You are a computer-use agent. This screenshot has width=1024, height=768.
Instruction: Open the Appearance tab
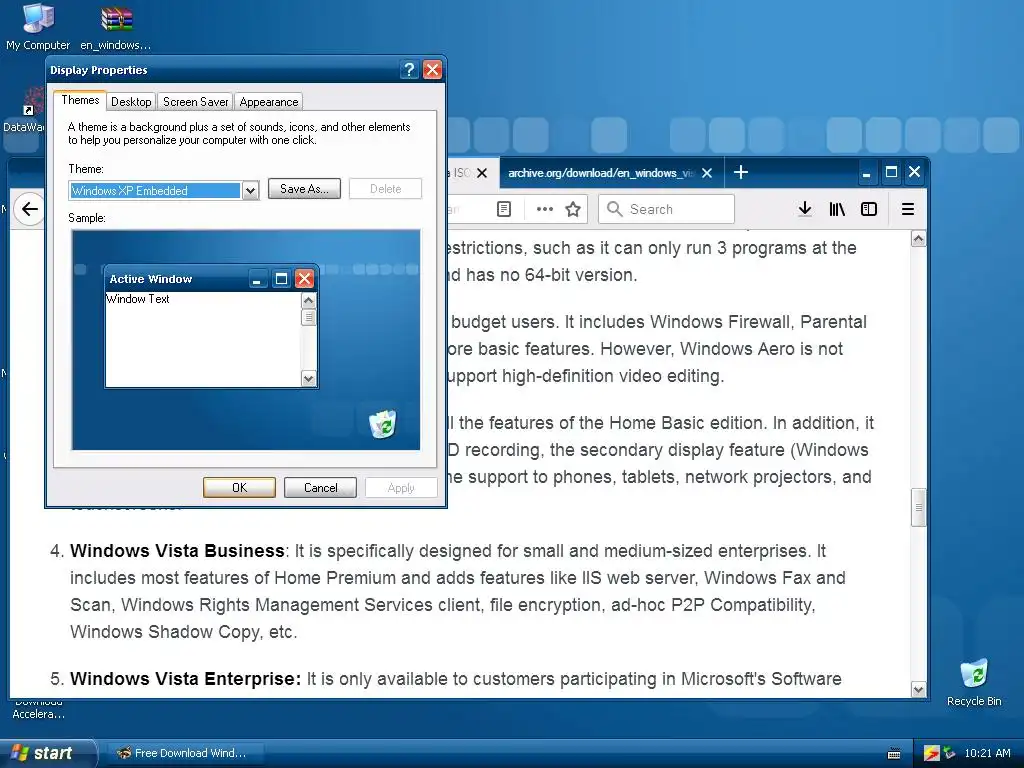268,102
